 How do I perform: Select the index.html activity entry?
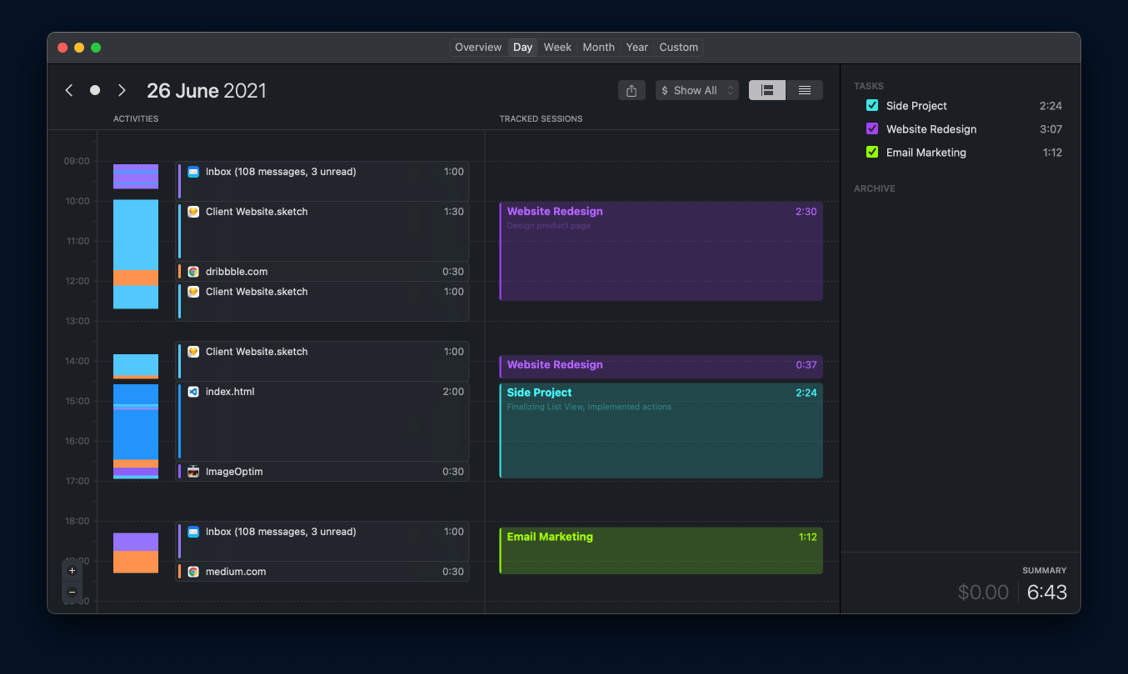(x=322, y=420)
